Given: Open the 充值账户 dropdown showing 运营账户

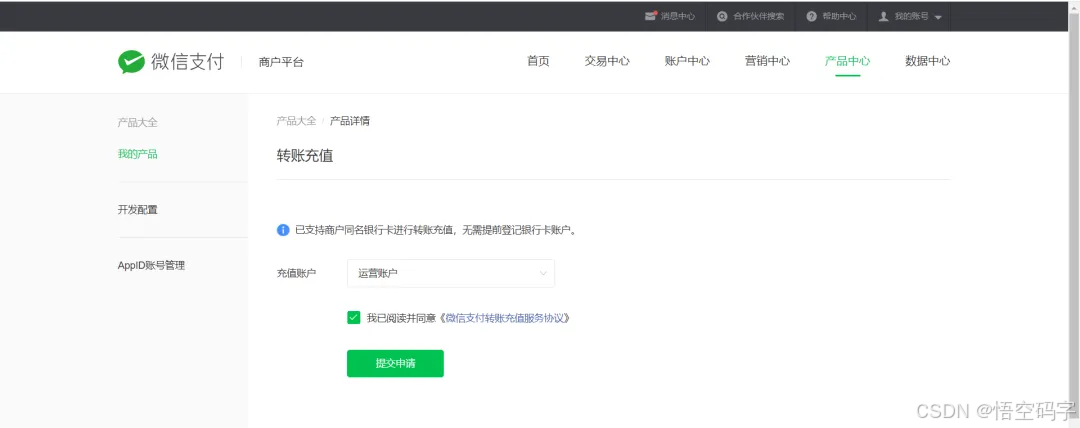Looking at the screenshot, I should coord(450,274).
